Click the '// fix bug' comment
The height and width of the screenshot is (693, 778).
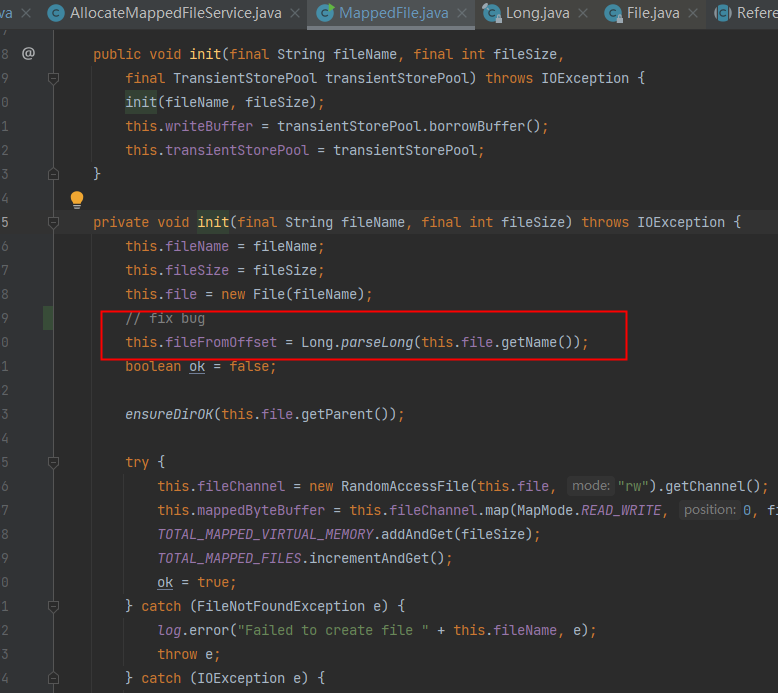(x=165, y=318)
